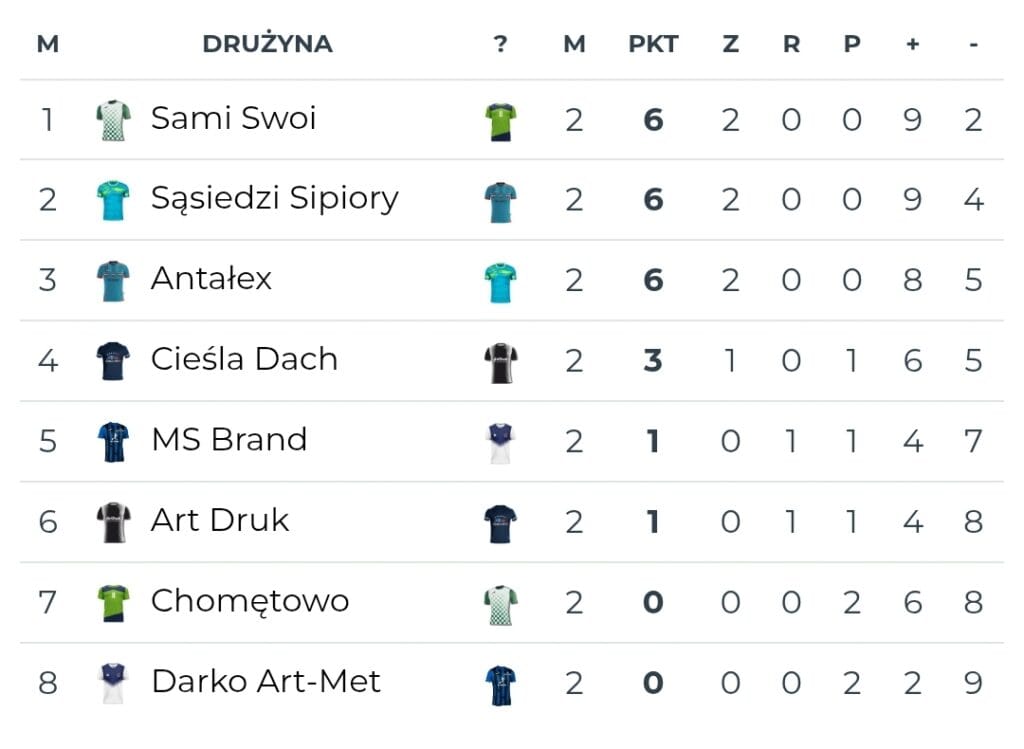1024x749 pixels.
Task: Click the jersey icon left of Chomętowo
Action: tap(113, 602)
